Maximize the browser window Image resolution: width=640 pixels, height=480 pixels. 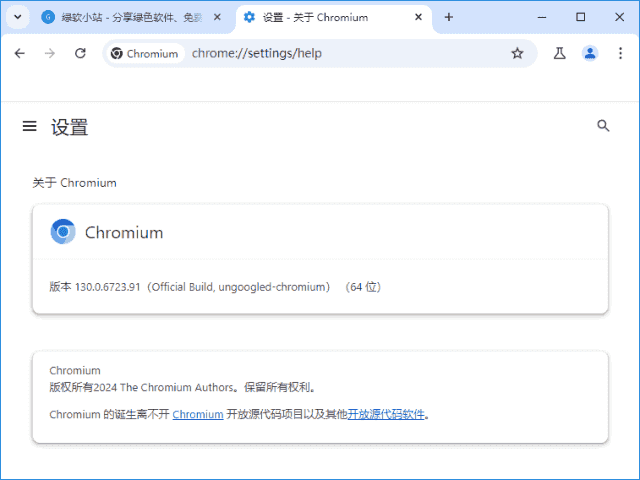pyautogui.click(x=581, y=17)
